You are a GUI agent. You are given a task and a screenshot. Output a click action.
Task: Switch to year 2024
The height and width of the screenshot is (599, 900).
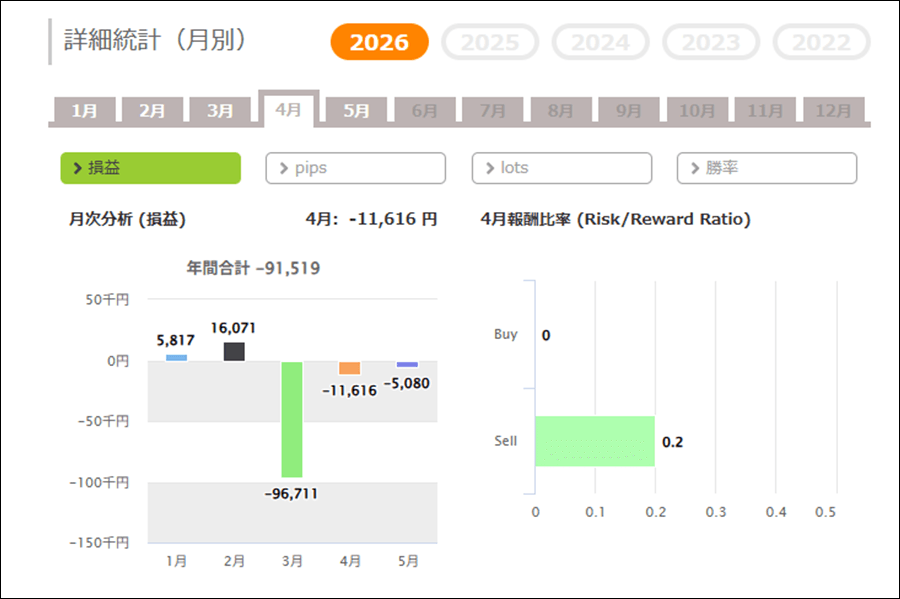coord(600,42)
